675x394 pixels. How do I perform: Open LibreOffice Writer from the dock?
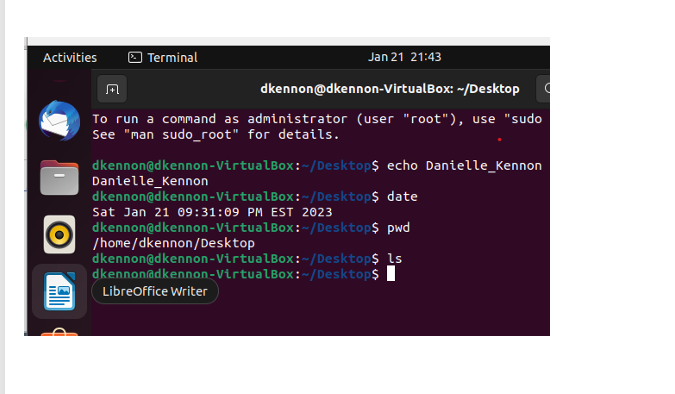[x=59, y=292]
